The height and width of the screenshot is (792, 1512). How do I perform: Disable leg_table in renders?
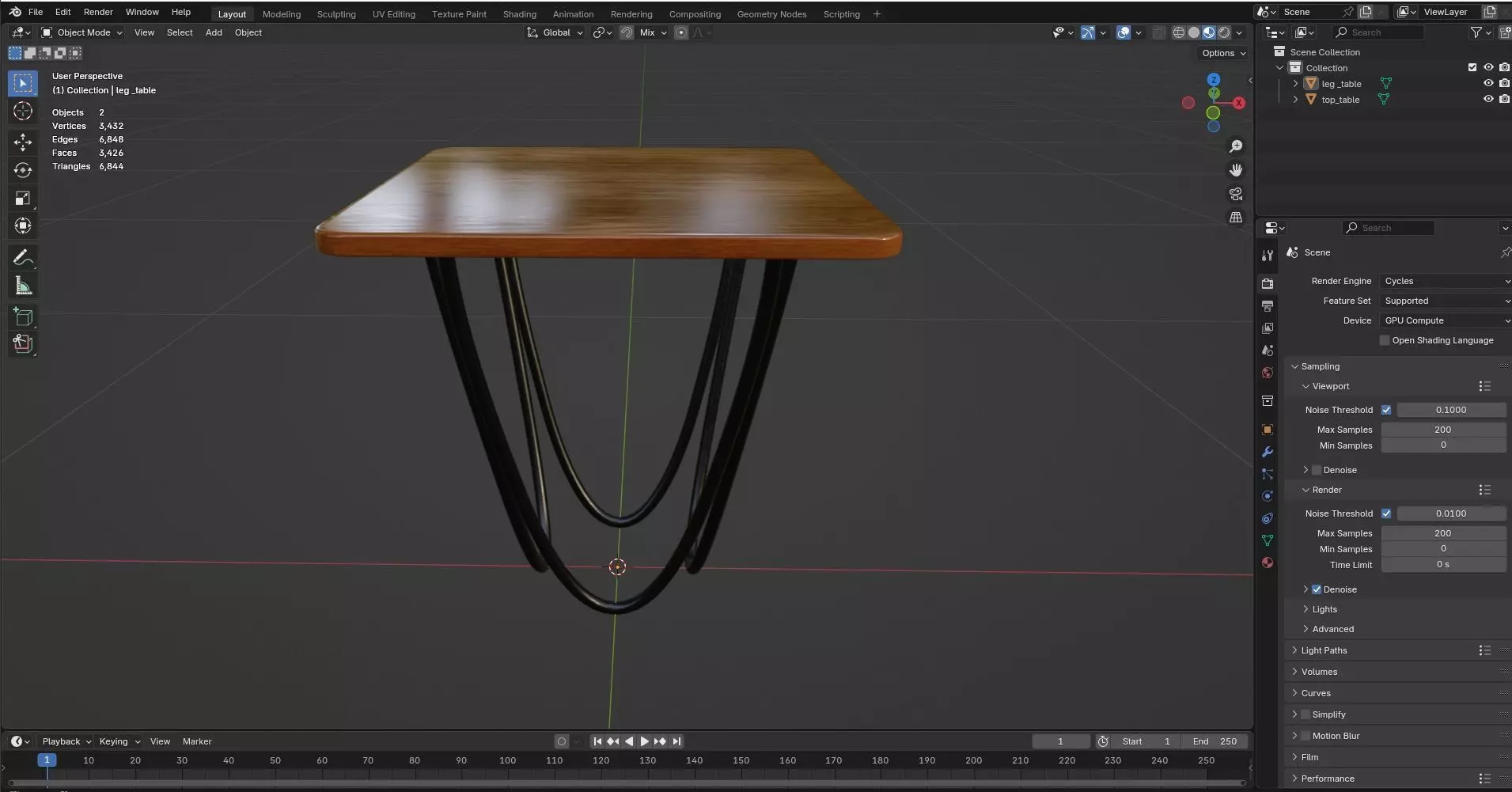(1504, 83)
